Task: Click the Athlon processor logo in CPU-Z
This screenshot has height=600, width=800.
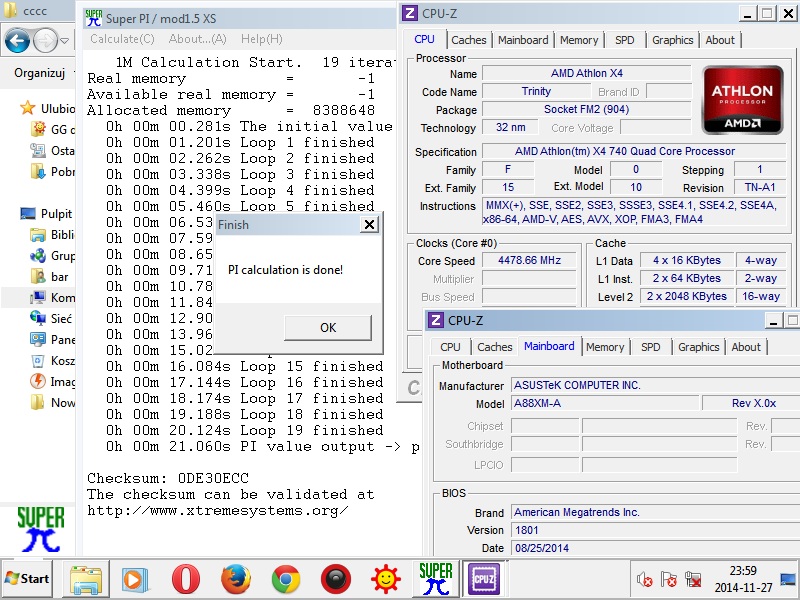Action: 742,100
